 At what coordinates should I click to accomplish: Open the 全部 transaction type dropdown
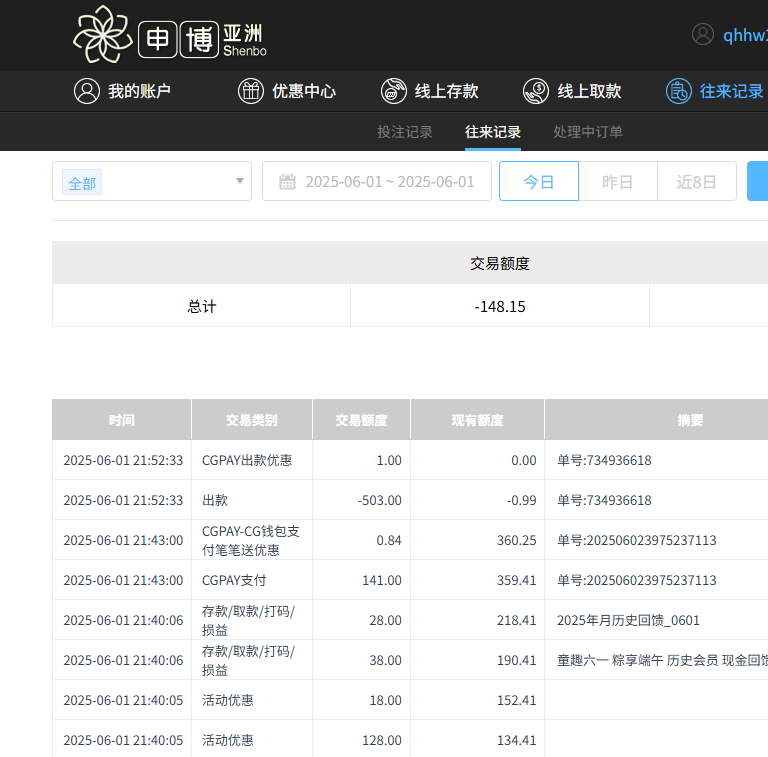[150, 182]
